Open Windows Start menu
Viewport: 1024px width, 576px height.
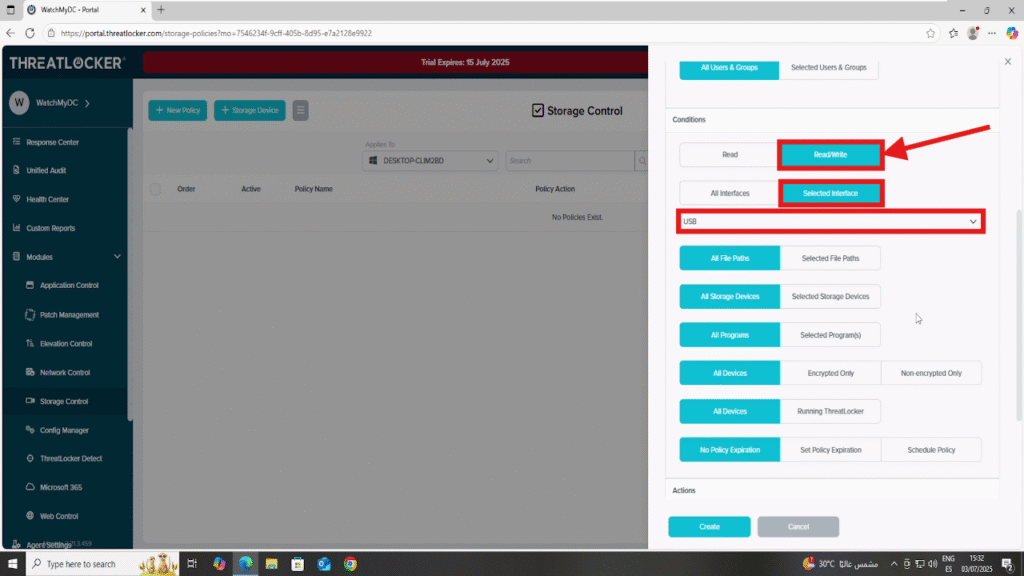tap(12, 564)
